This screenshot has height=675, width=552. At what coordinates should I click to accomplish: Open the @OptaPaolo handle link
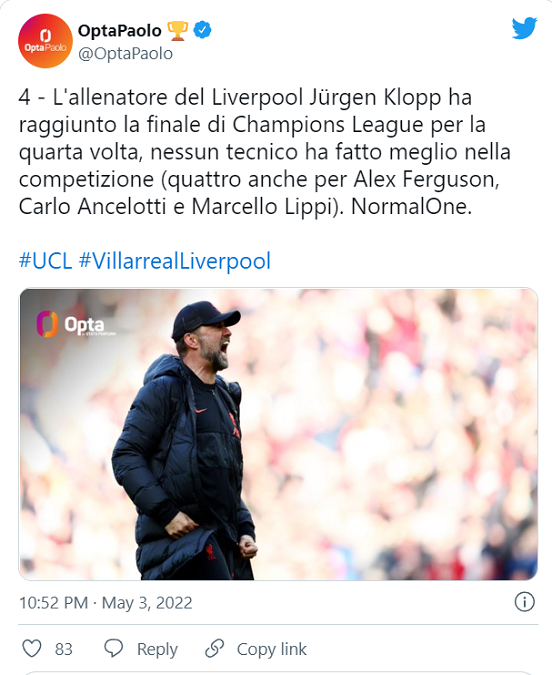[x=125, y=53]
